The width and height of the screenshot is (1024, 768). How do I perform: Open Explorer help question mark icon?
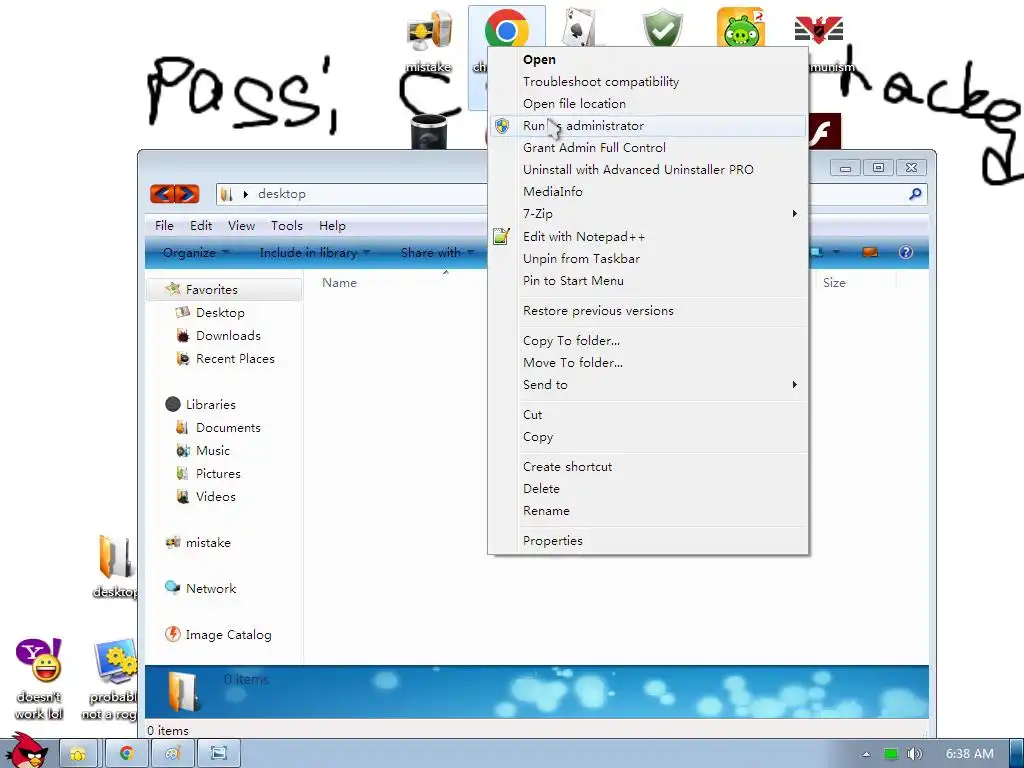click(906, 252)
